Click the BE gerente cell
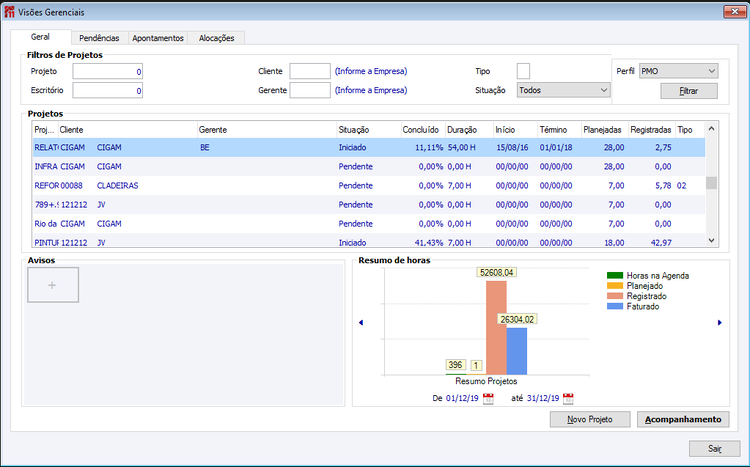The height and width of the screenshot is (467, 750). coord(205,147)
